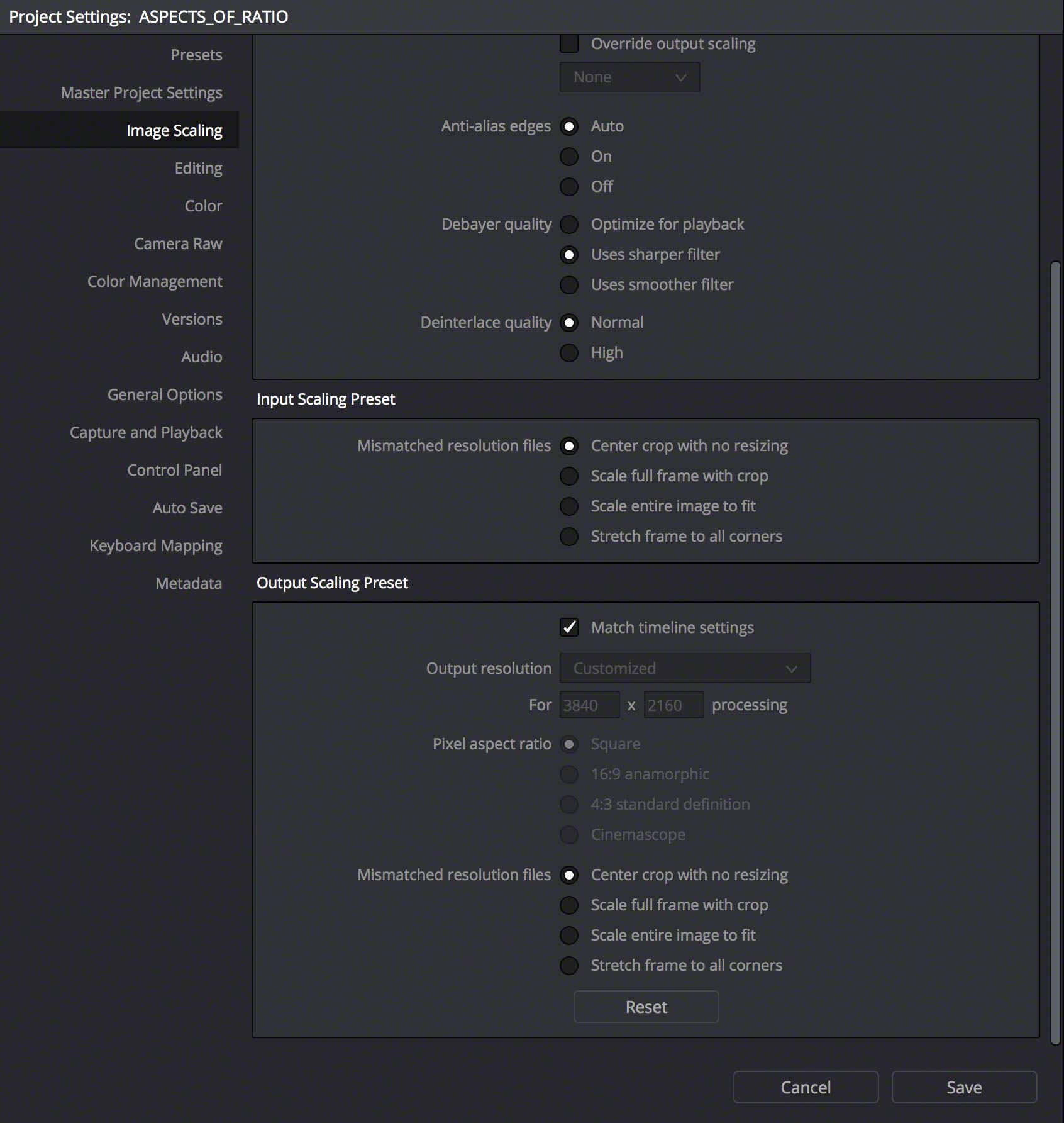The width and height of the screenshot is (1064, 1123).
Task: Open General Options page
Action: pyautogui.click(x=165, y=394)
